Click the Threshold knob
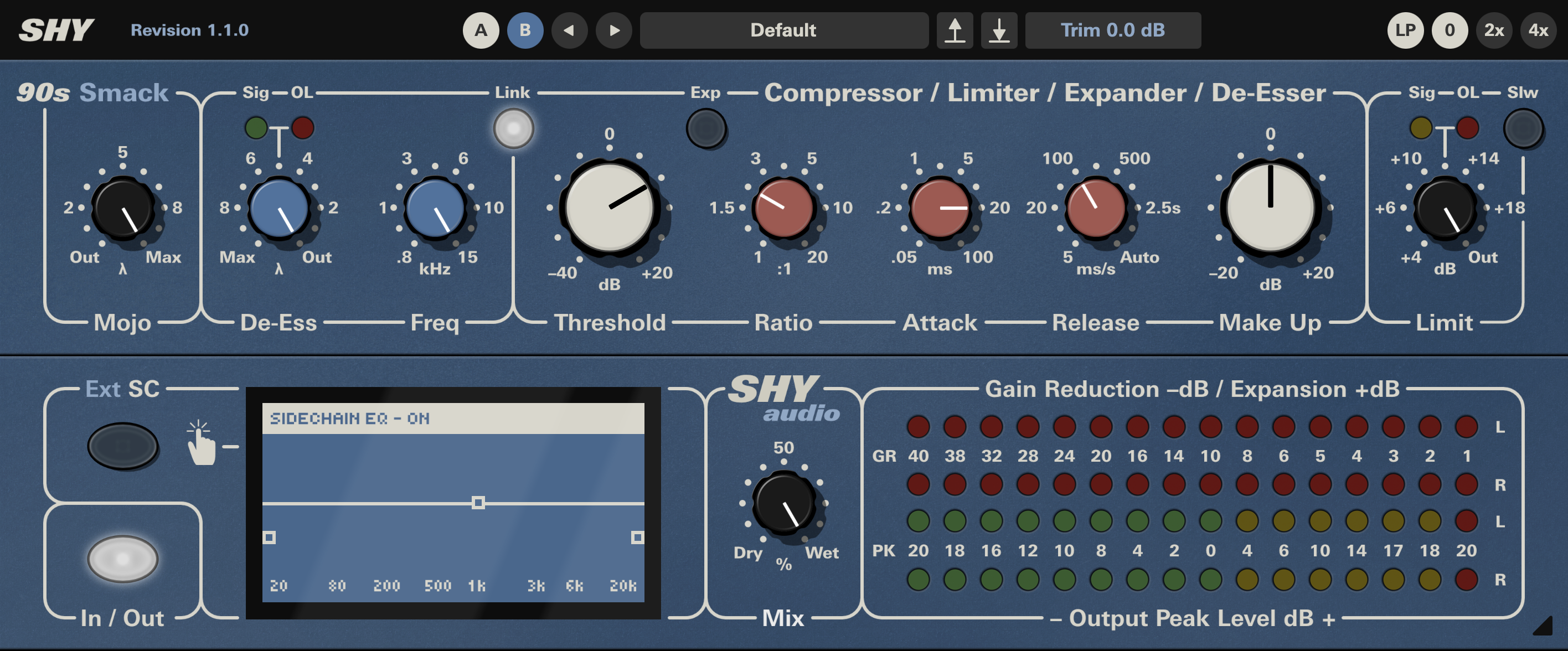This screenshot has width=1568, height=651. (x=609, y=208)
